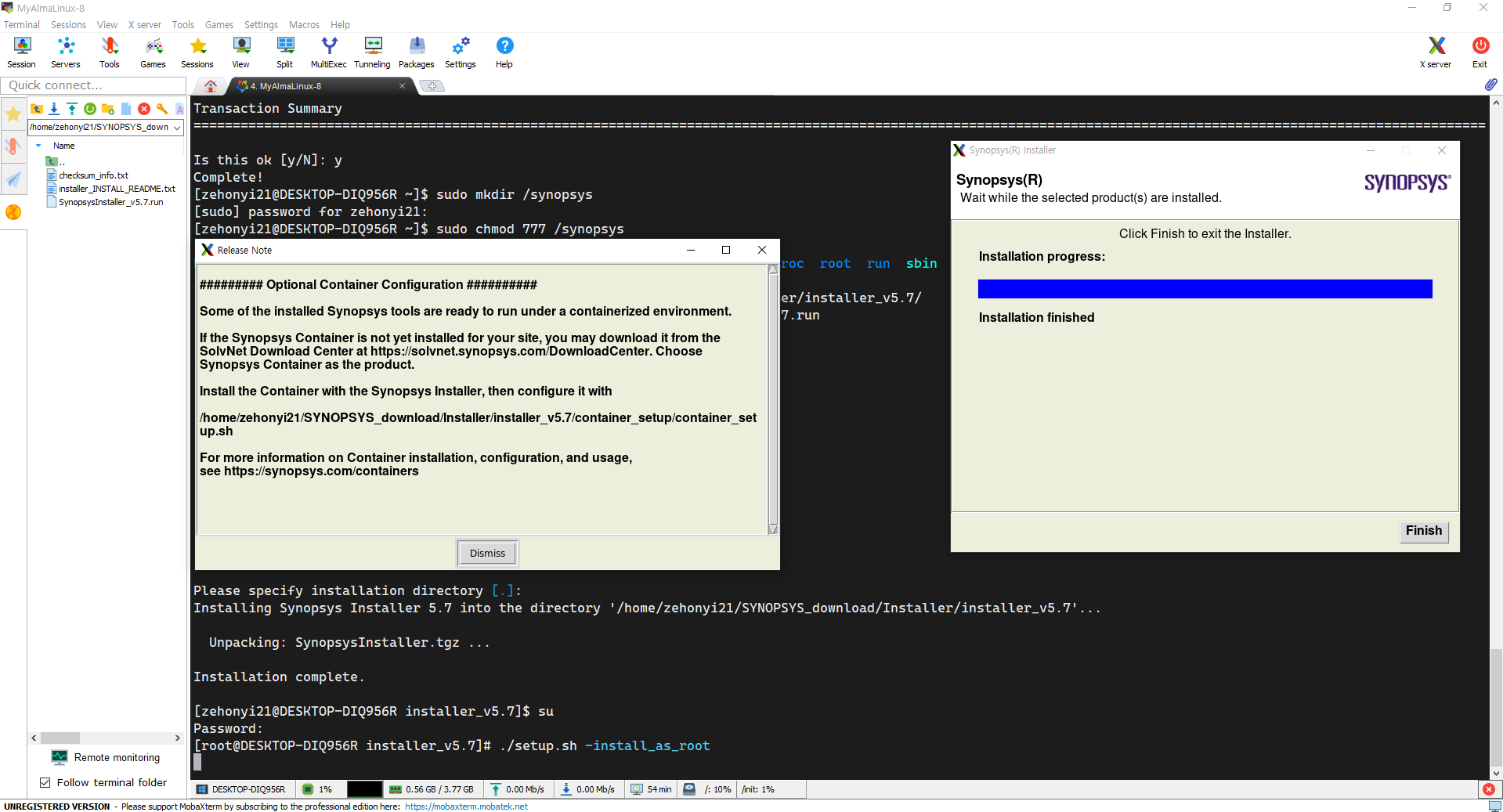This screenshot has height=812, width=1503.
Task: Click the Sessions star toolbar icon
Action: pos(197,52)
